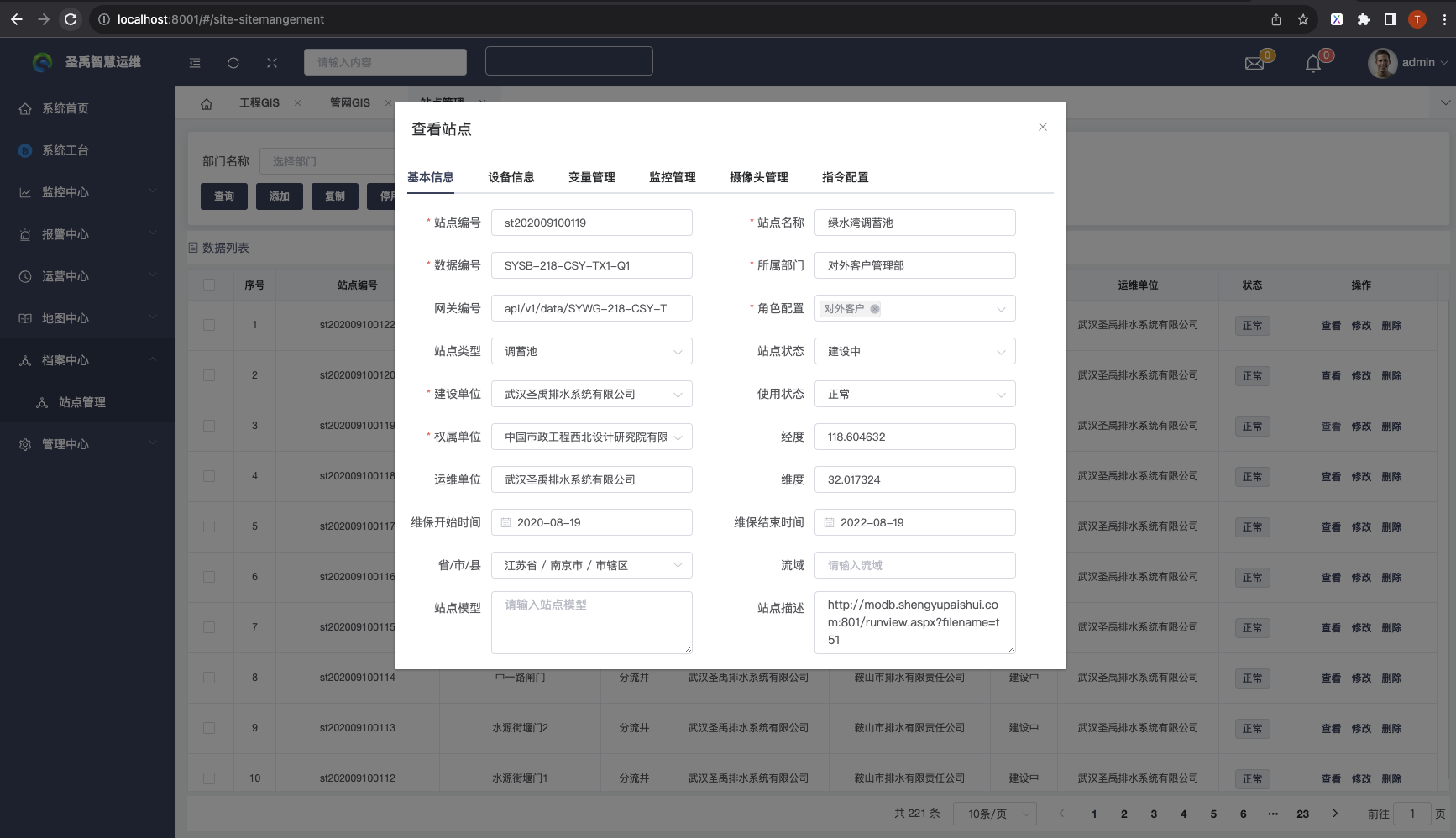Viewport: 1456px width, 838px height.
Task: Expand the 站点状态 dropdown
Action: (x=914, y=352)
